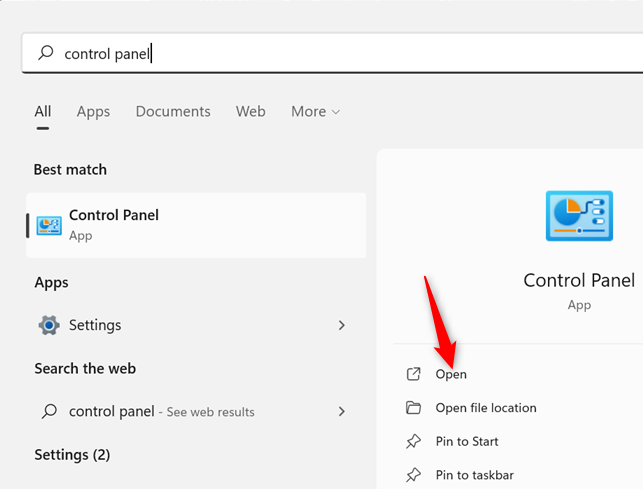Click the search magnifier icon in search box

(x=46, y=54)
